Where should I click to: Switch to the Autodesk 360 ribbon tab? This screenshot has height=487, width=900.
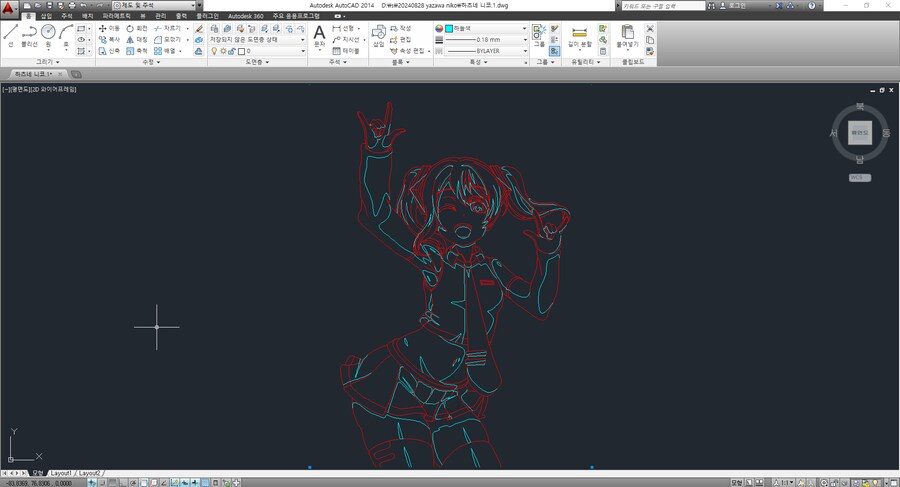click(246, 16)
